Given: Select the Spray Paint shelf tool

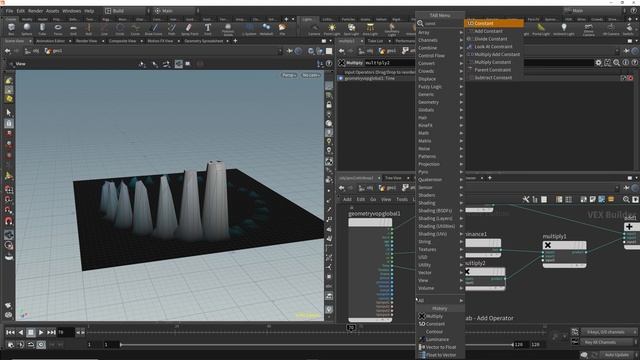Looking at the screenshot, I should [189, 29].
